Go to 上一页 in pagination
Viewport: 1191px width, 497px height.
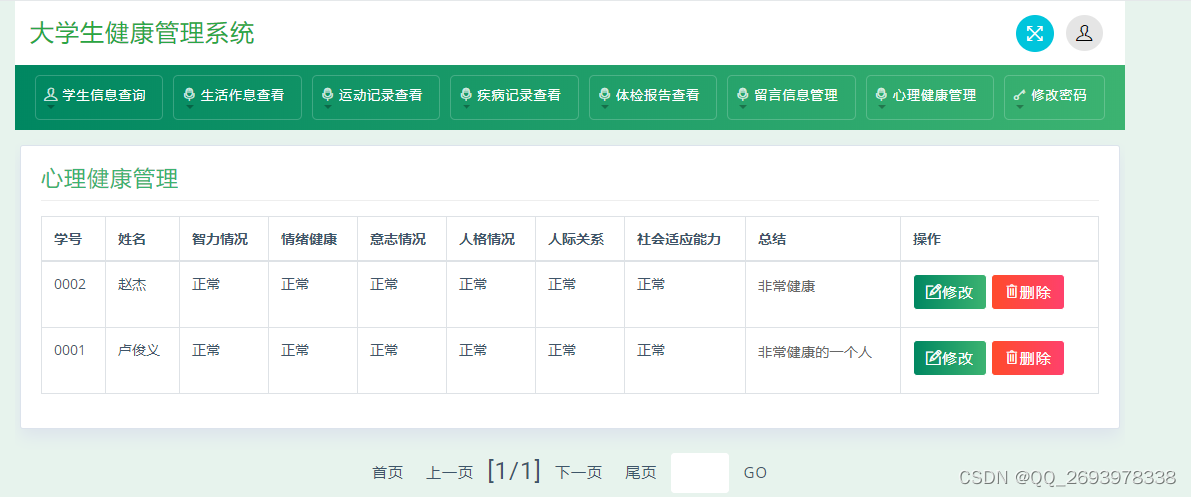point(450,473)
